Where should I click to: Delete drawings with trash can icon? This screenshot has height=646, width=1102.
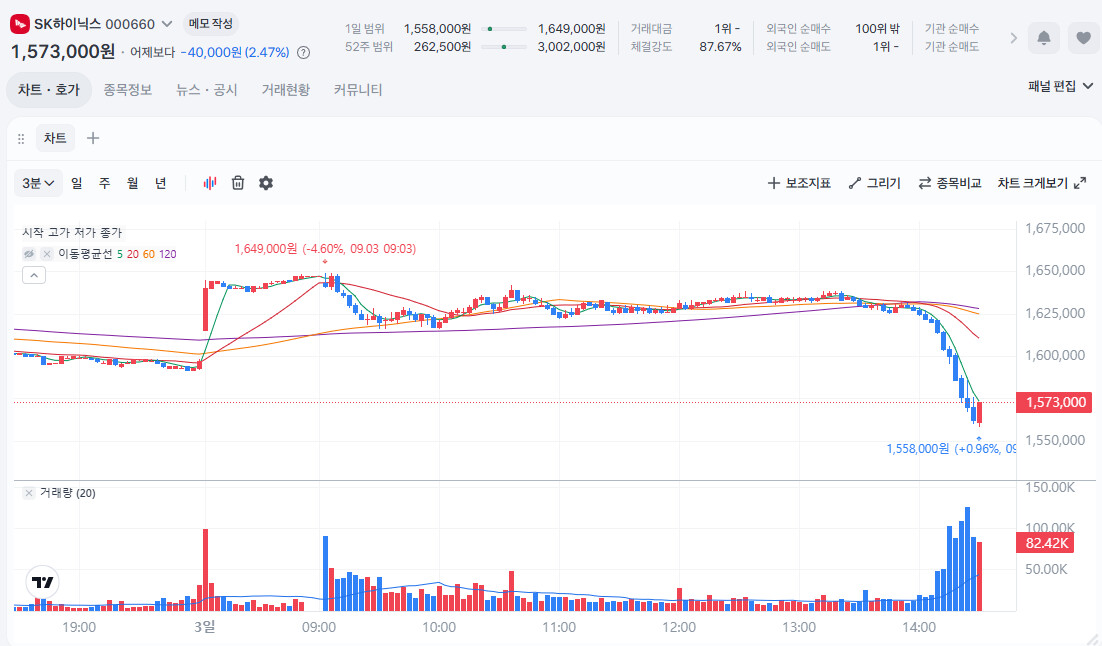[x=238, y=183]
